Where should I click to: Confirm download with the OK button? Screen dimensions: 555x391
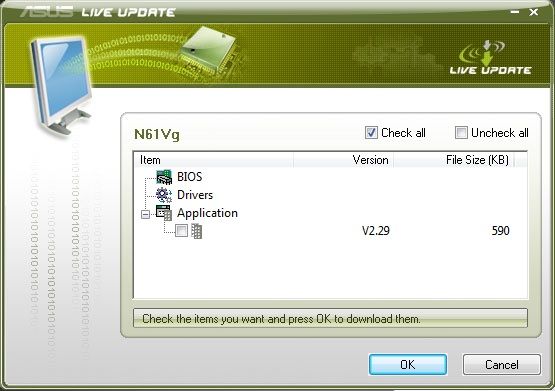408,364
